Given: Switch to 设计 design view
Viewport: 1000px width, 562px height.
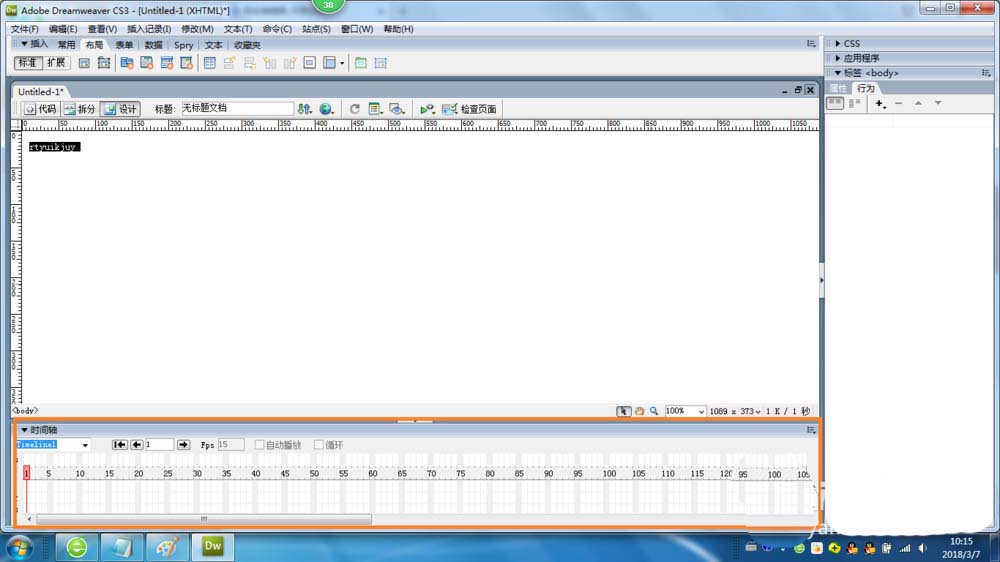Looking at the screenshot, I should (120, 109).
